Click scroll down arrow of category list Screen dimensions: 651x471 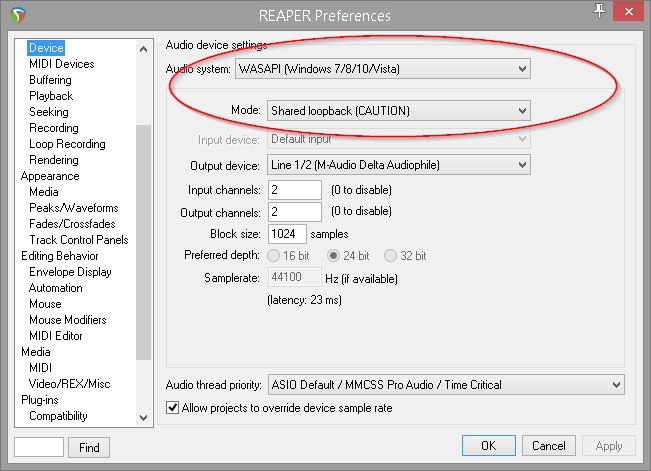[144, 417]
